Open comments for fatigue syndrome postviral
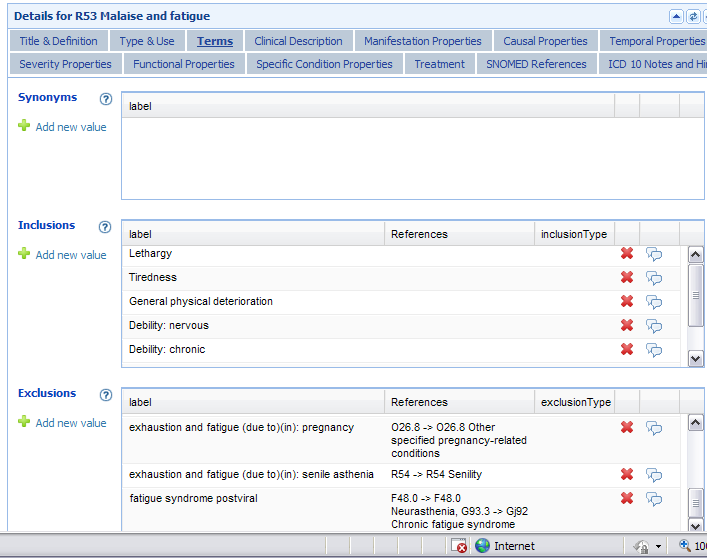 pos(654,499)
